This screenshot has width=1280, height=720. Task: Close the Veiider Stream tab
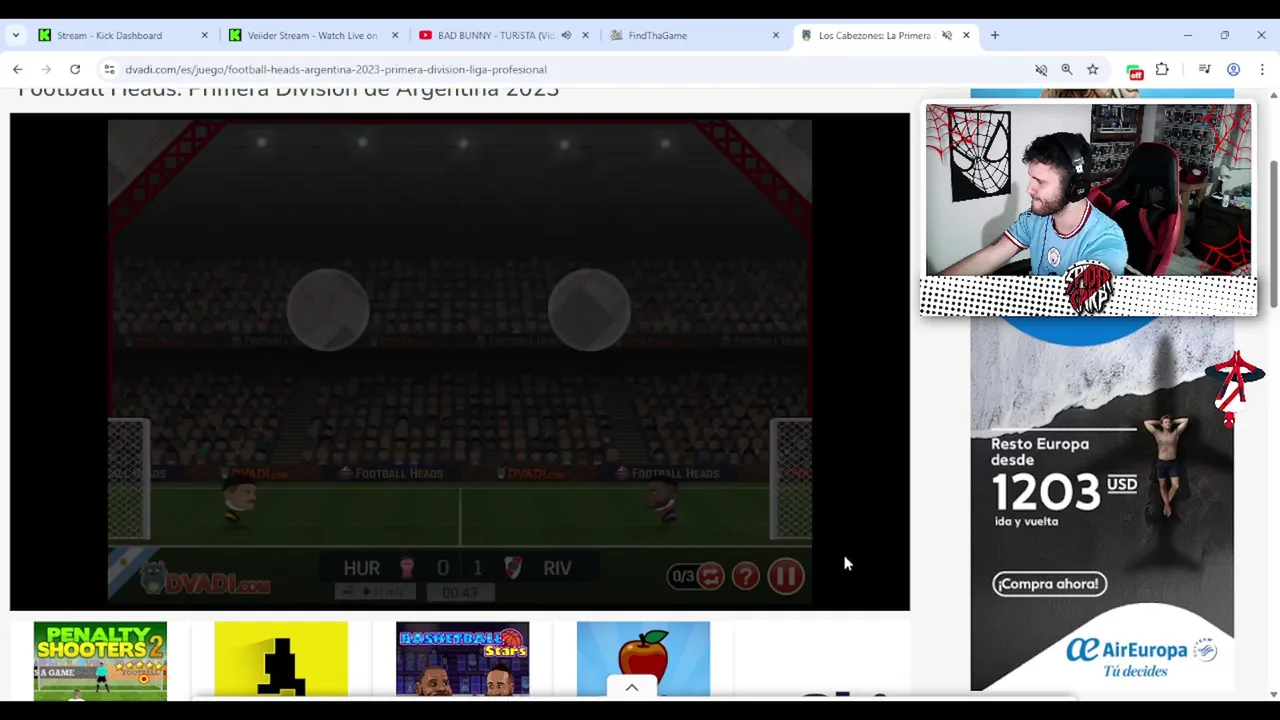click(x=395, y=35)
